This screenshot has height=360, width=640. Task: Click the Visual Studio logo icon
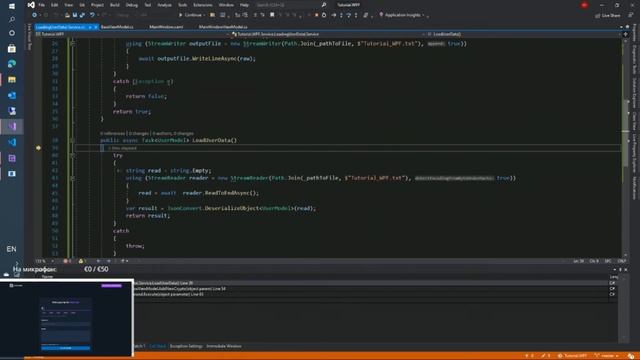tap(31, 5)
